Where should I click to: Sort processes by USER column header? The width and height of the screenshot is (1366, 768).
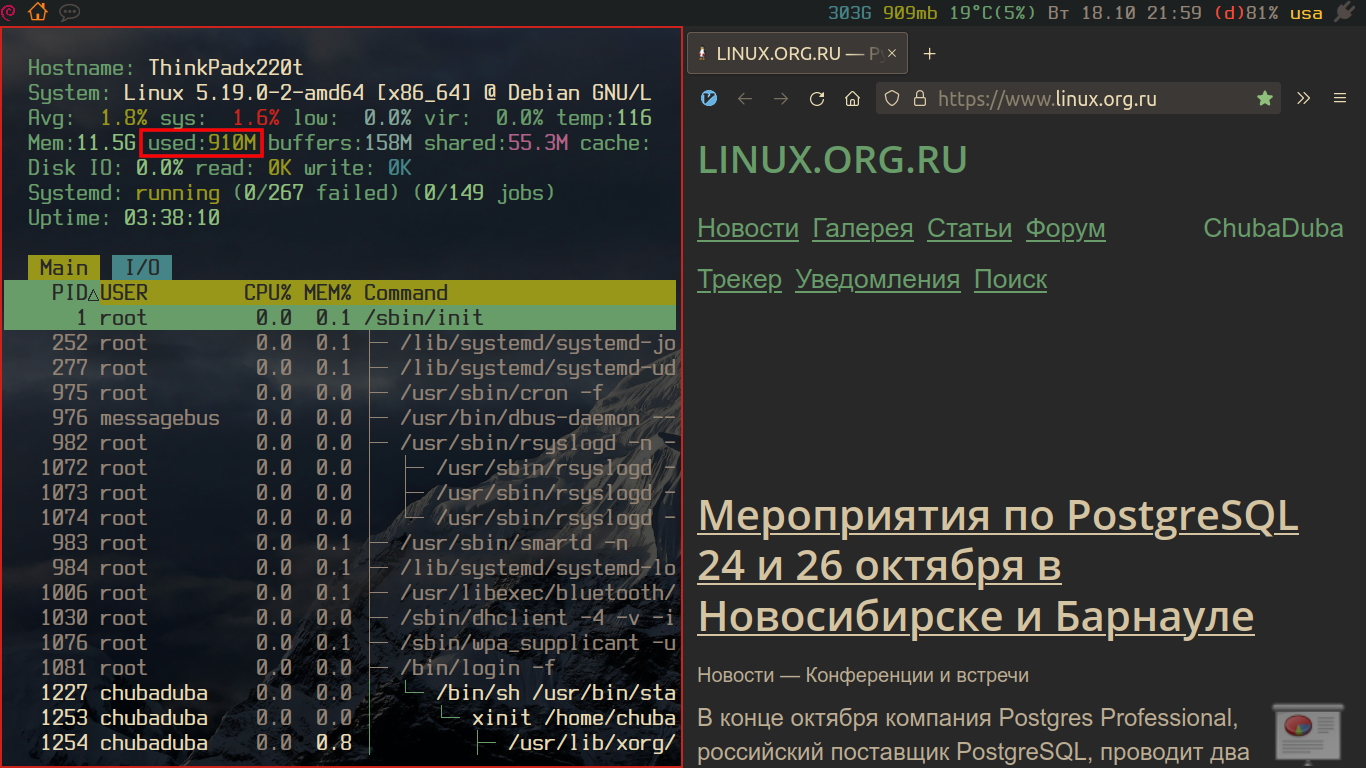[x=124, y=293]
